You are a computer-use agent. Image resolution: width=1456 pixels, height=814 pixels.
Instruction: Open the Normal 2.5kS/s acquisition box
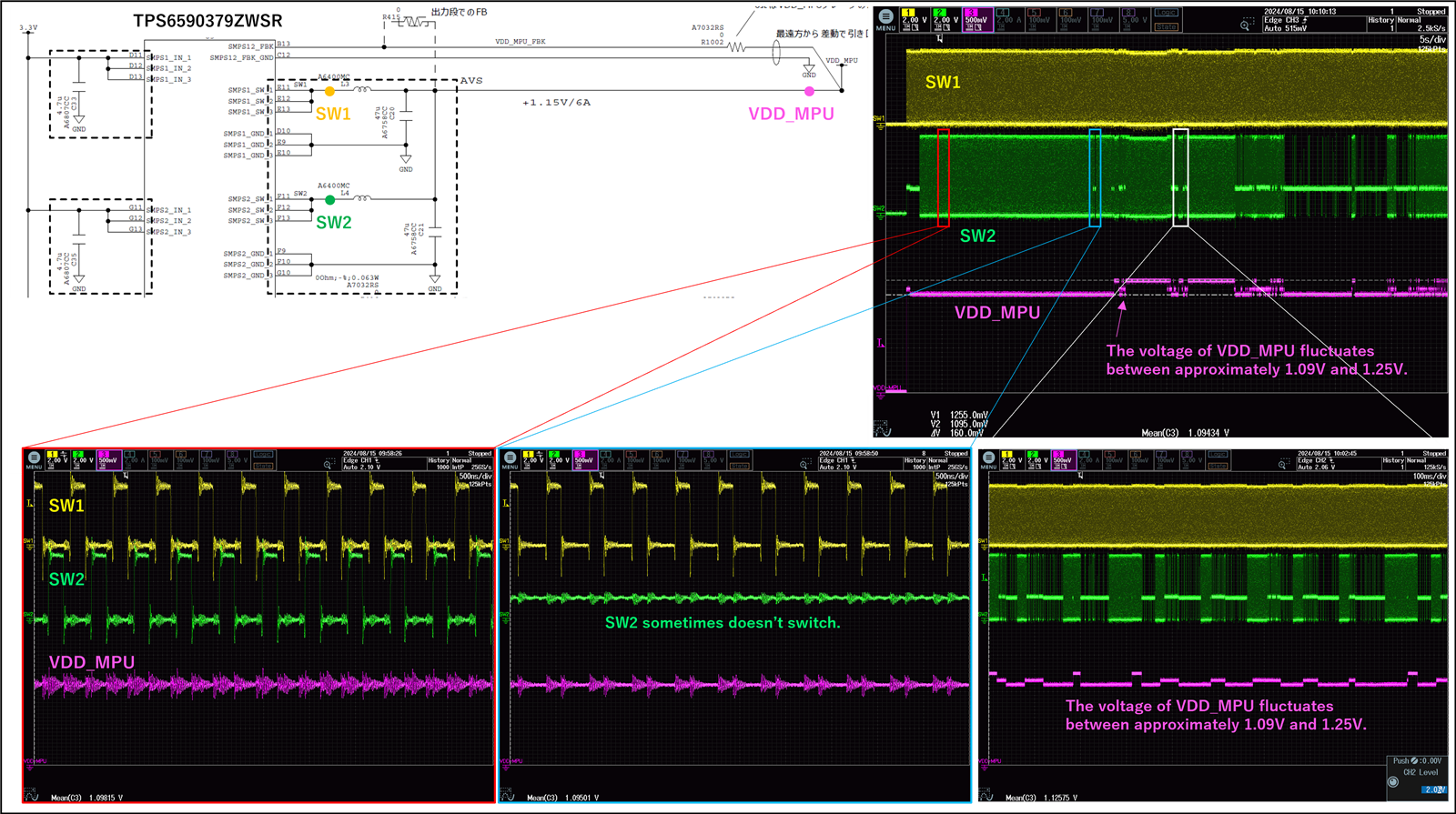[x=1422, y=25]
